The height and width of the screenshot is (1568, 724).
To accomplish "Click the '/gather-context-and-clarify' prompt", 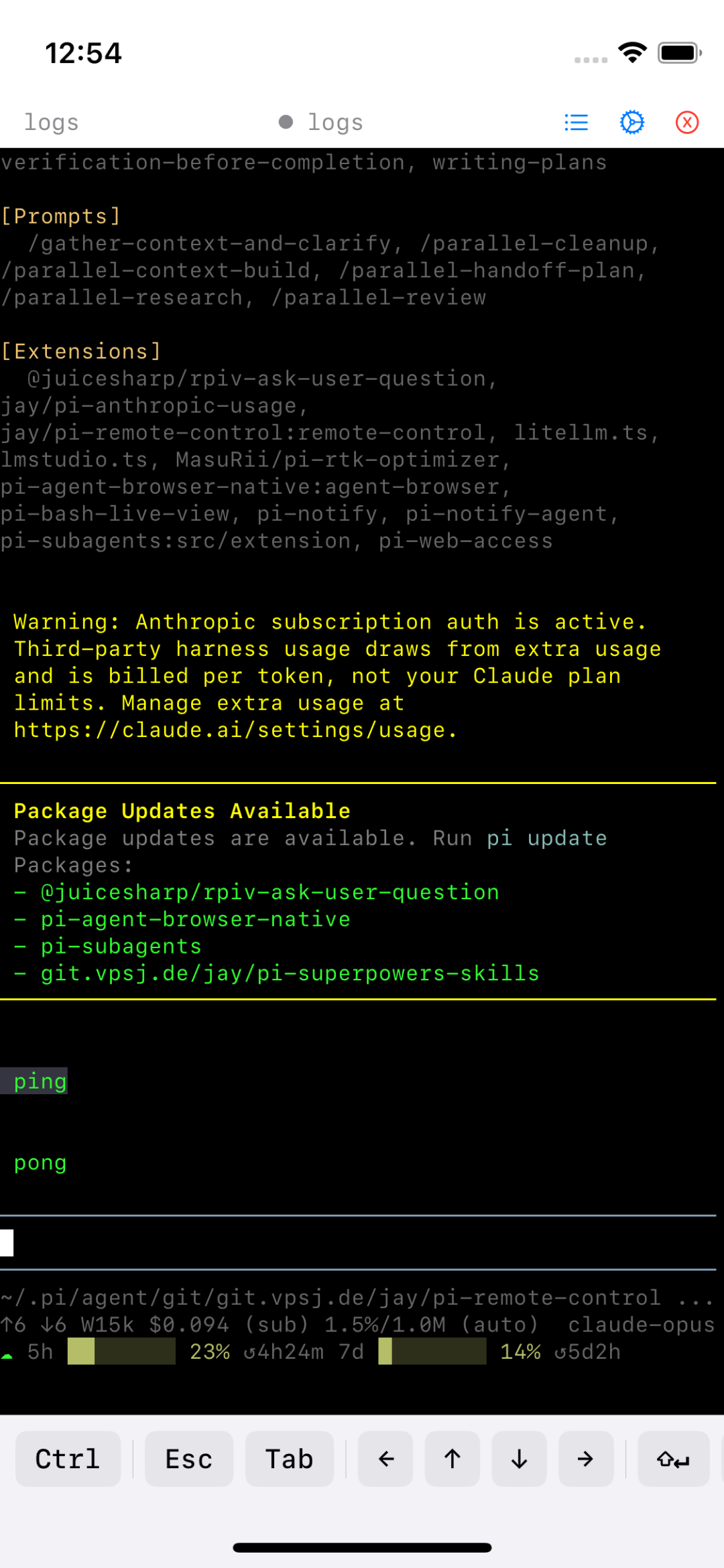I will point(209,243).
